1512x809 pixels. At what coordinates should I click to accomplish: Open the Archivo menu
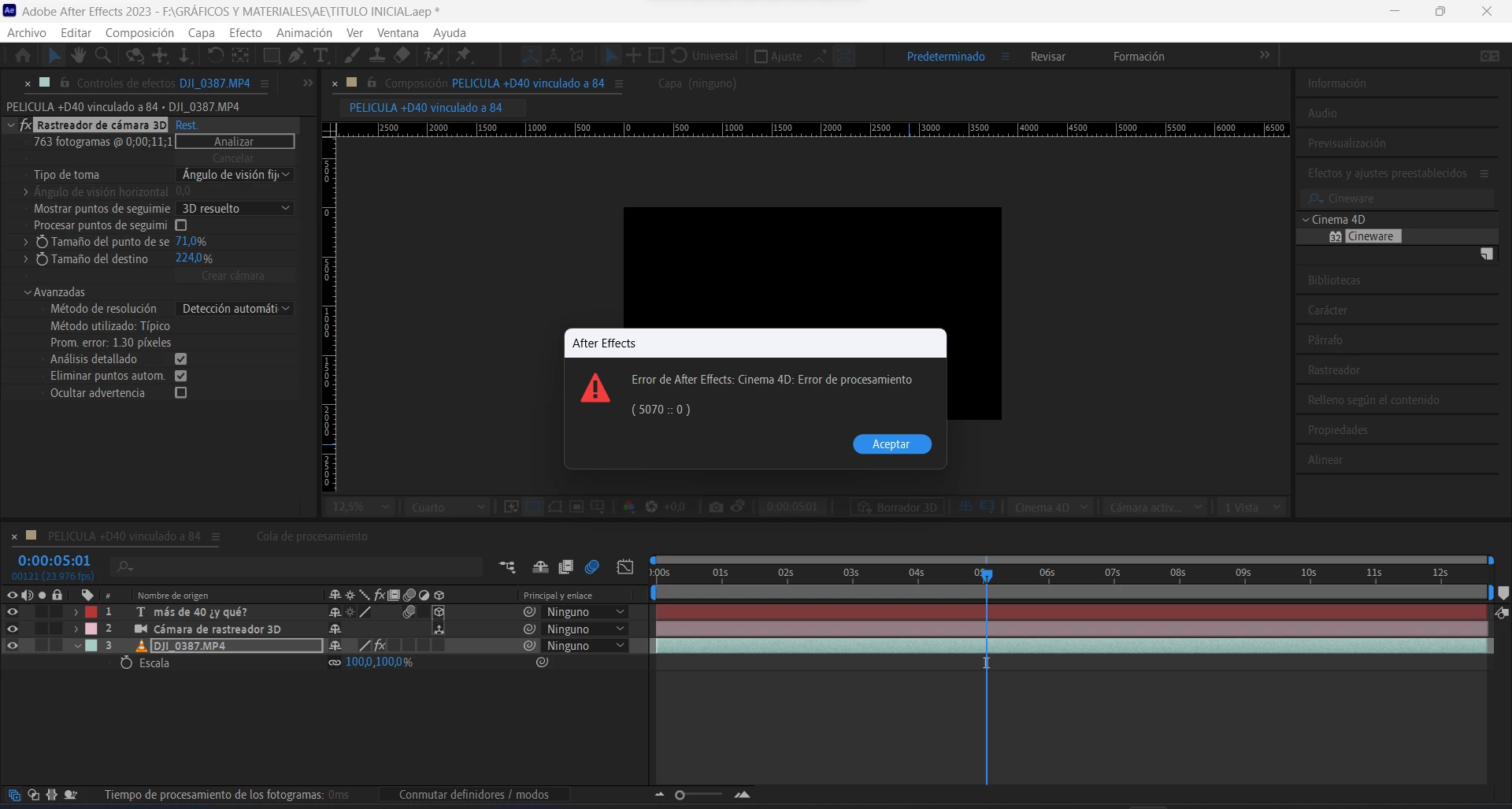tap(27, 32)
